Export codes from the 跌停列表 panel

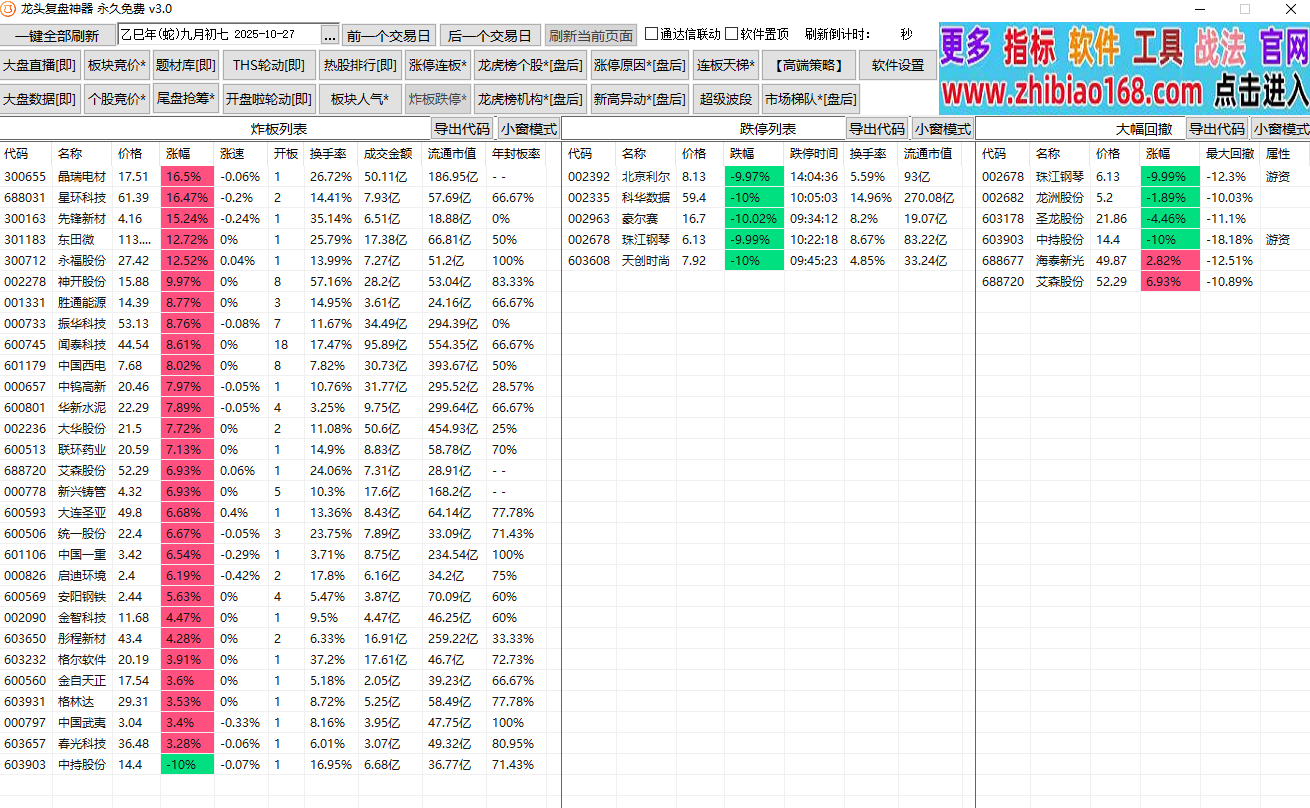pos(876,129)
